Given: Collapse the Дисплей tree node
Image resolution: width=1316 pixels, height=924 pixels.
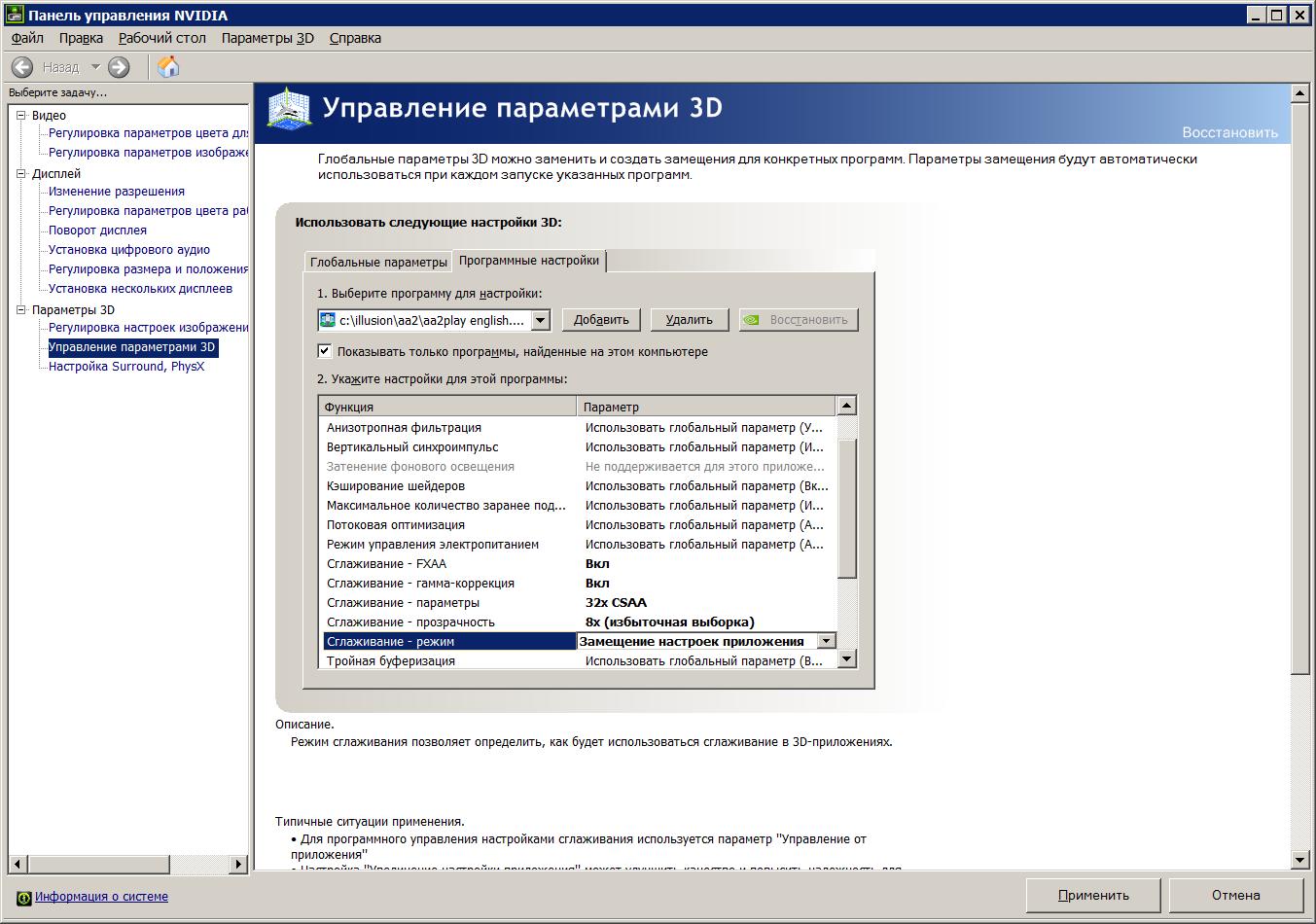Looking at the screenshot, I should [x=21, y=173].
